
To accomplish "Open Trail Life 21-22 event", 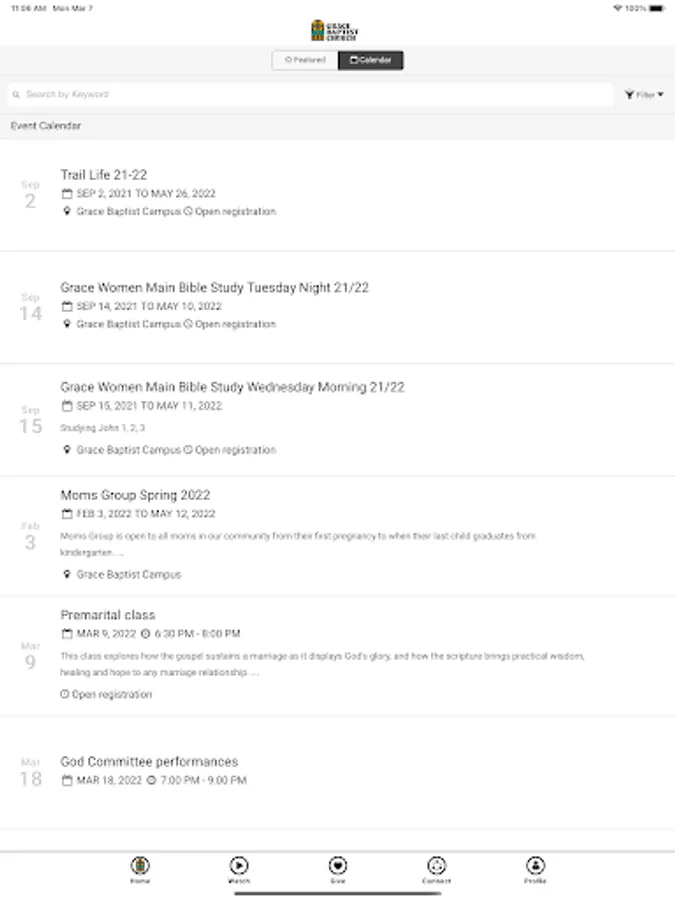I will [x=104, y=175].
